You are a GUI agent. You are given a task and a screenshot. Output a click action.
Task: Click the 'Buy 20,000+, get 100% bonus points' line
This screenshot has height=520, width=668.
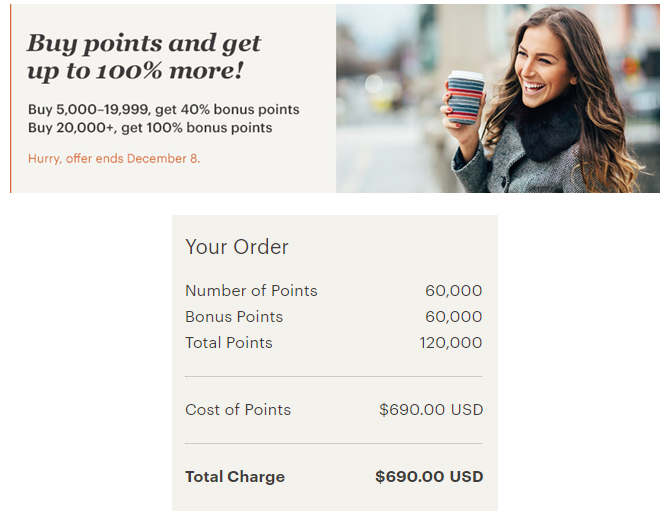[150, 128]
